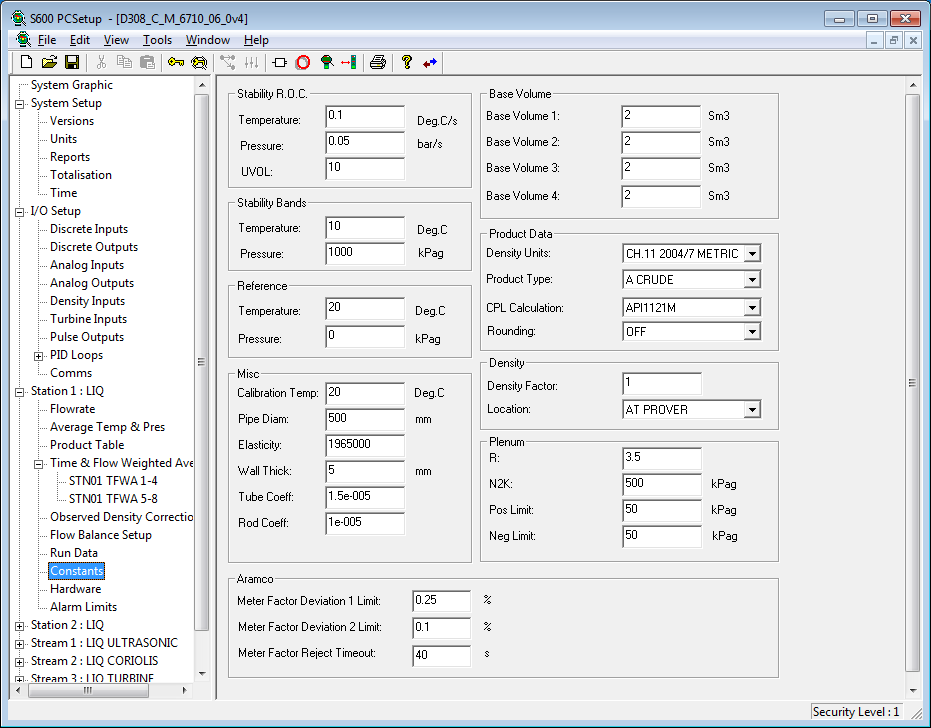
Task: Click the Stability R.O.C. Temperature field
Action: 365,116
